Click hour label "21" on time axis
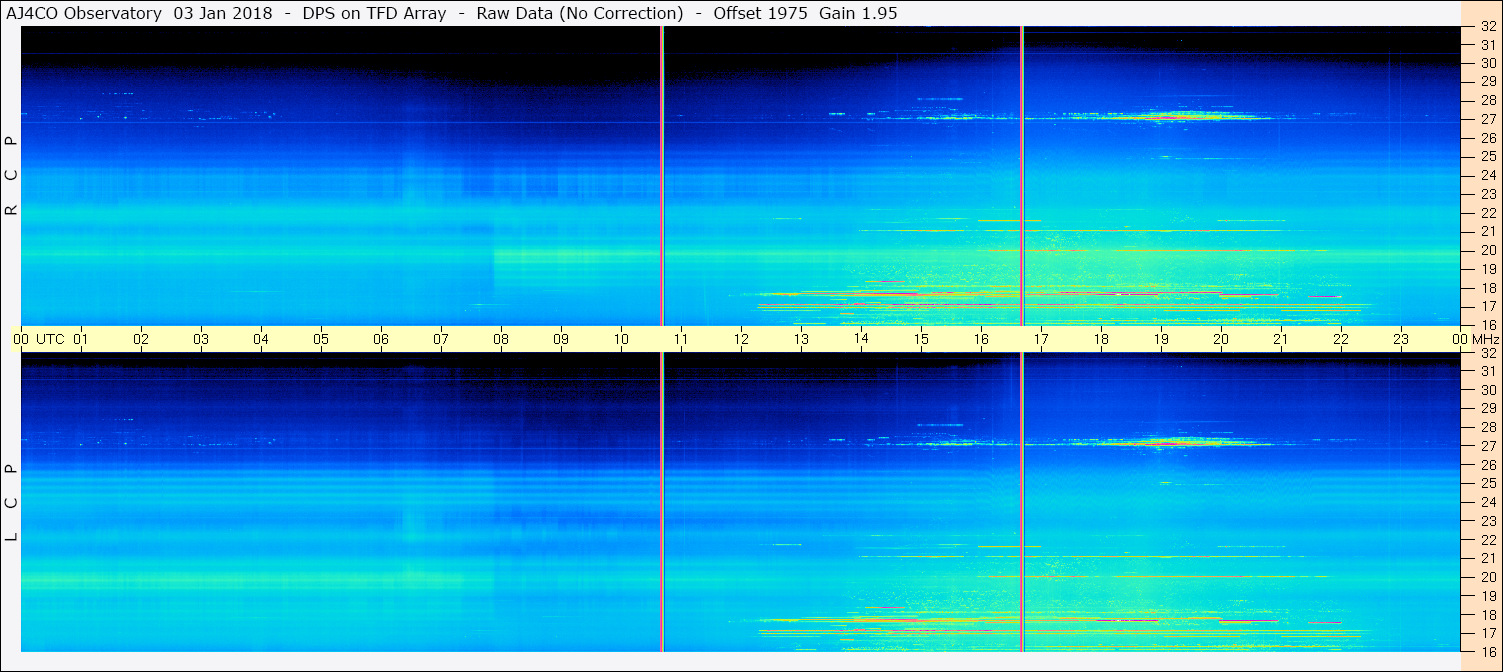 (1281, 339)
